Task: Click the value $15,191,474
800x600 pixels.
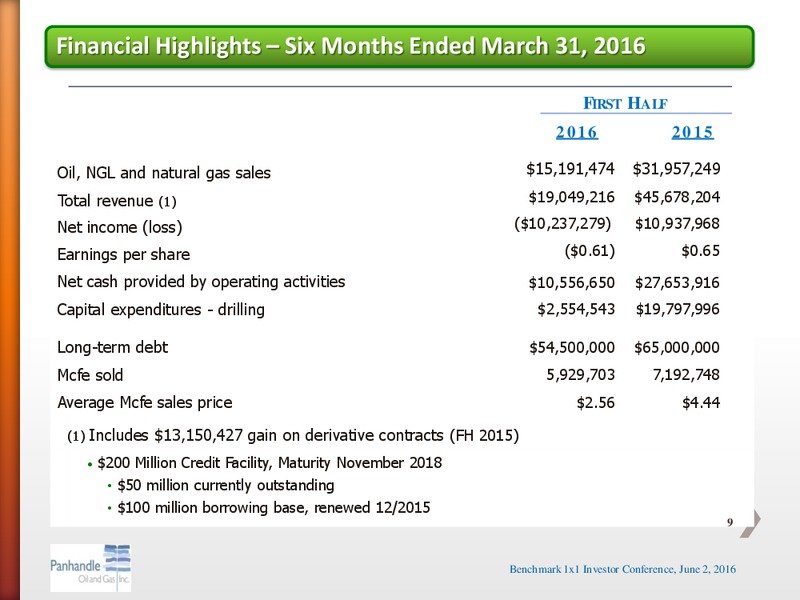Action: tap(570, 169)
